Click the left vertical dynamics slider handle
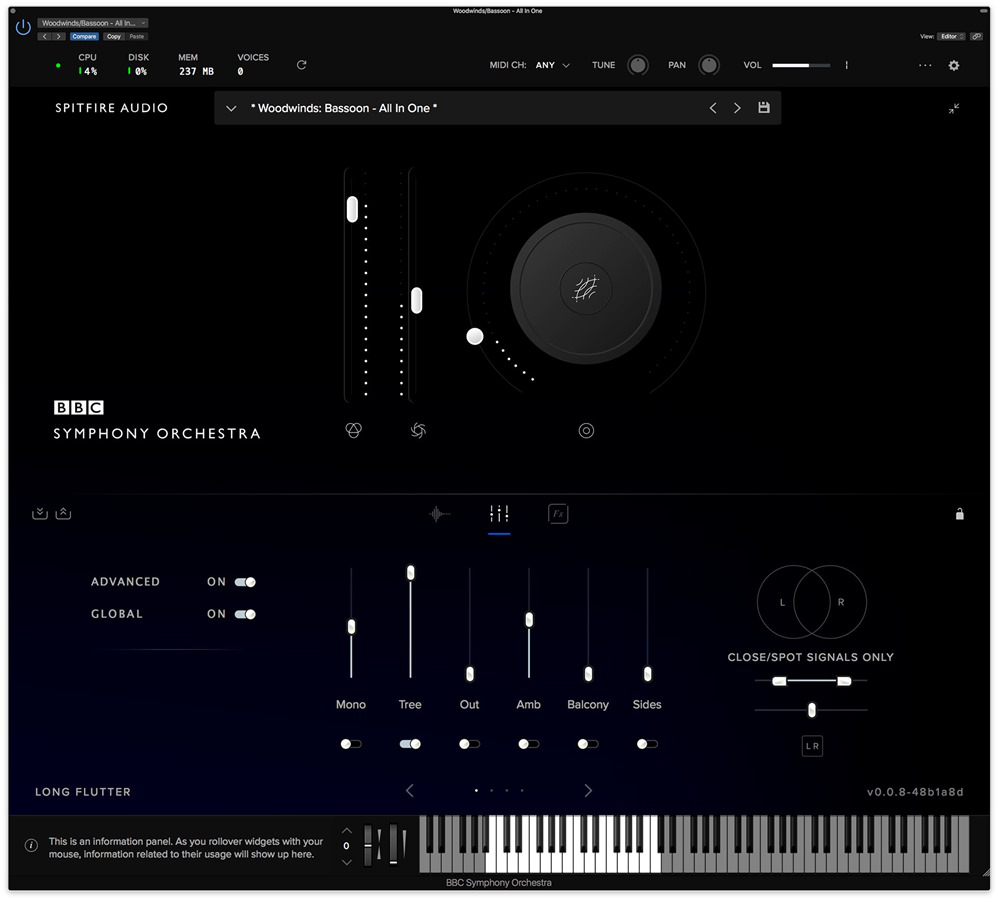The width and height of the screenshot is (998, 900). click(x=352, y=209)
